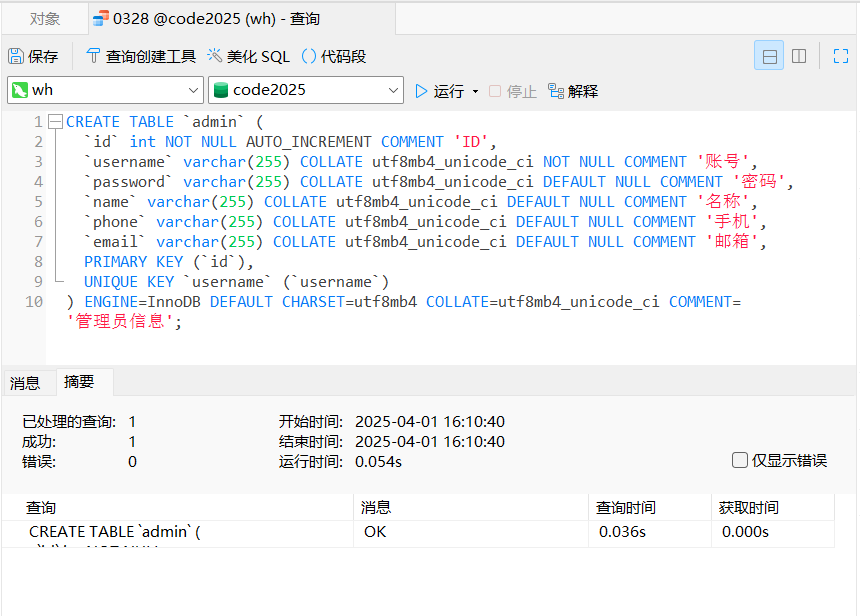Switch to side-by-side layout icon
This screenshot has width=860, height=616.
coord(799,56)
